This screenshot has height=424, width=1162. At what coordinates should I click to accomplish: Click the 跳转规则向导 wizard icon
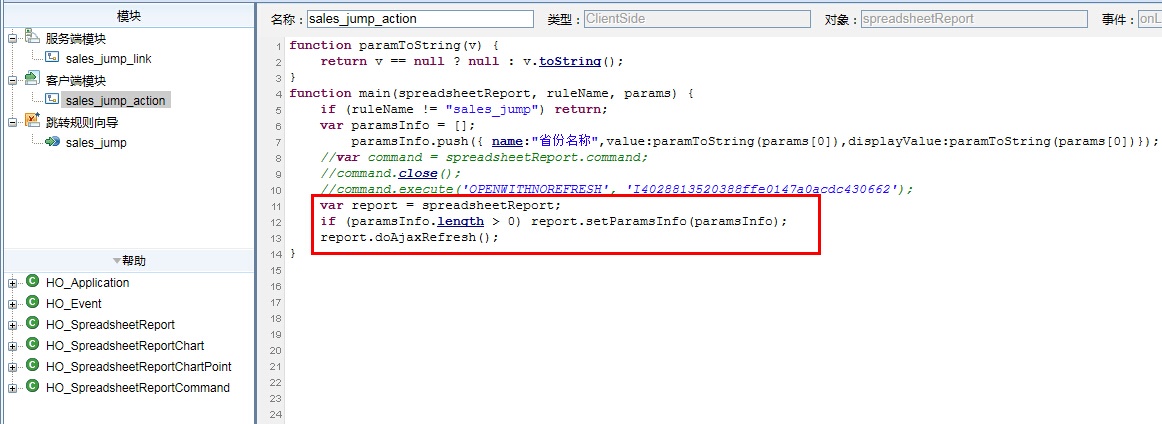tap(32, 121)
